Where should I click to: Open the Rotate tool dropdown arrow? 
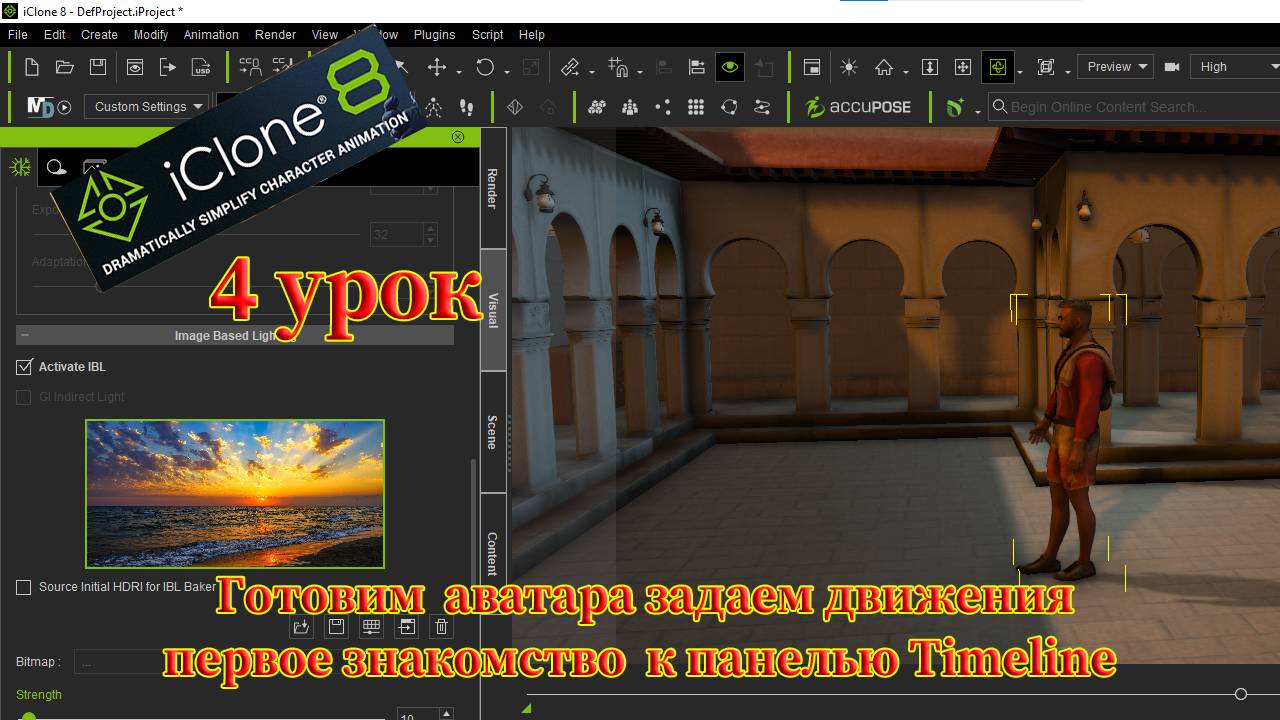(507, 71)
